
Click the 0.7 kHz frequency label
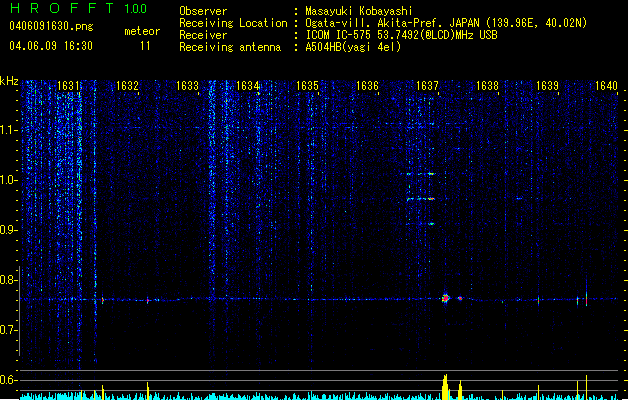click(x=9, y=330)
